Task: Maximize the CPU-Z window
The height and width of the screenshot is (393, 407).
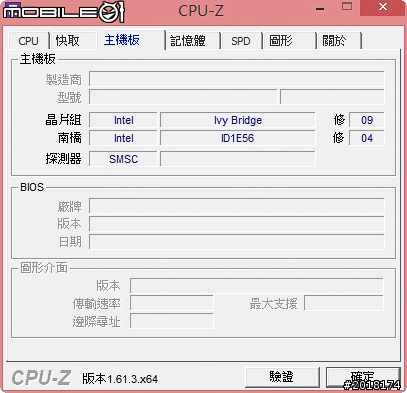Action: pos(347,7)
